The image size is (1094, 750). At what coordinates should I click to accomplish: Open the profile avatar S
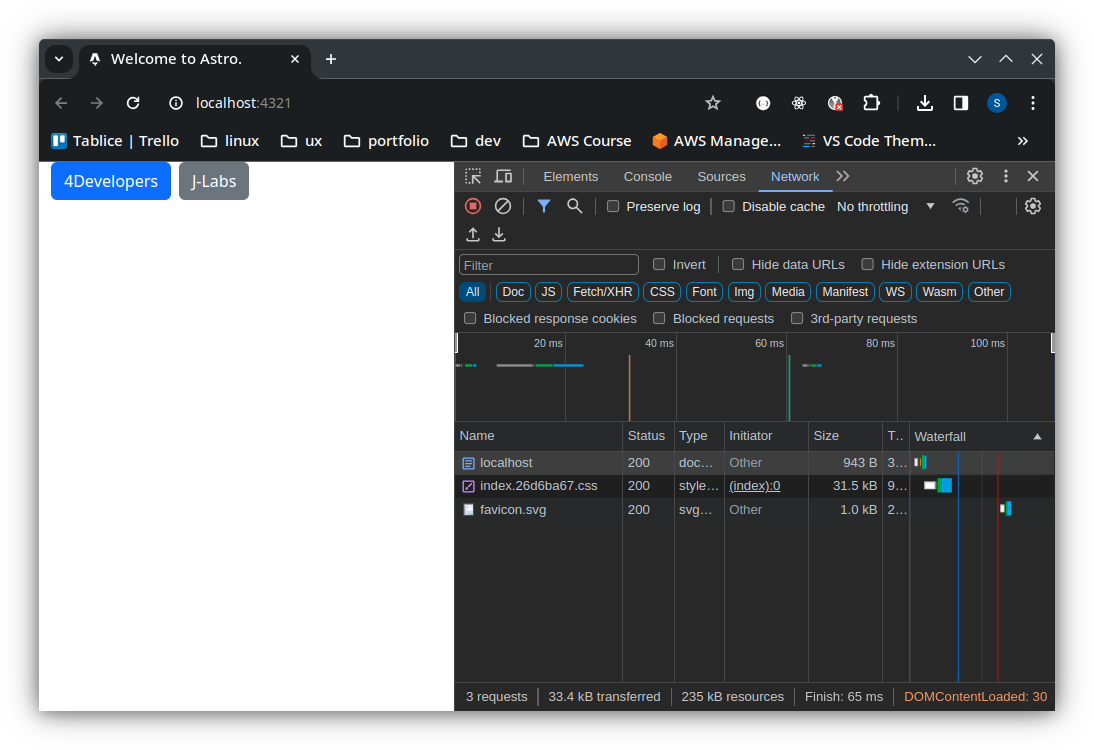coord(997,103)
